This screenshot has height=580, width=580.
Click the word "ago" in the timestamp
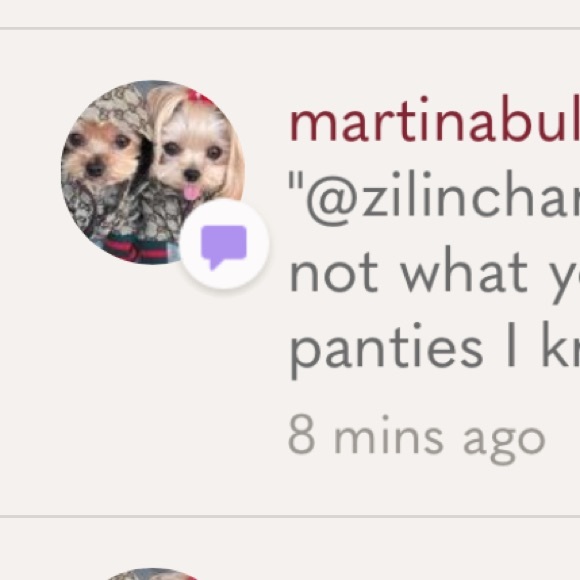click(x=504, y=445)
